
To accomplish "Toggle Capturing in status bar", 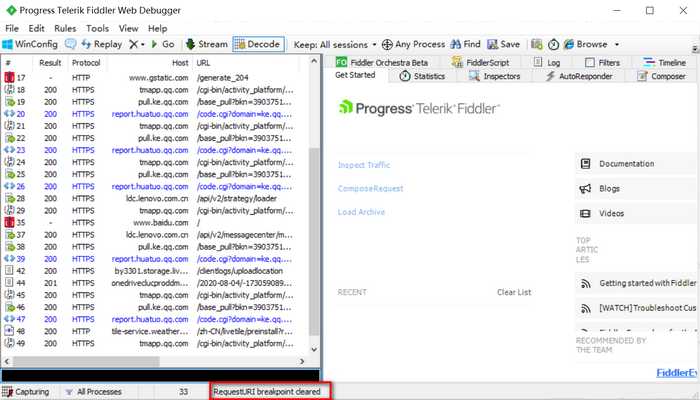I will 25,392.
